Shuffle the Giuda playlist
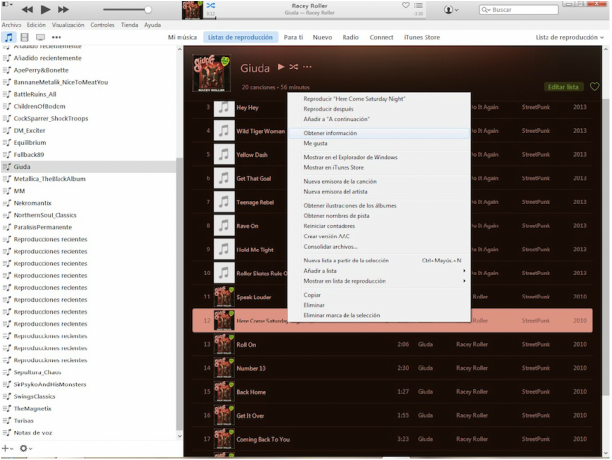The height and width of the screenshot is (460, 612). (x=294, y=67)
